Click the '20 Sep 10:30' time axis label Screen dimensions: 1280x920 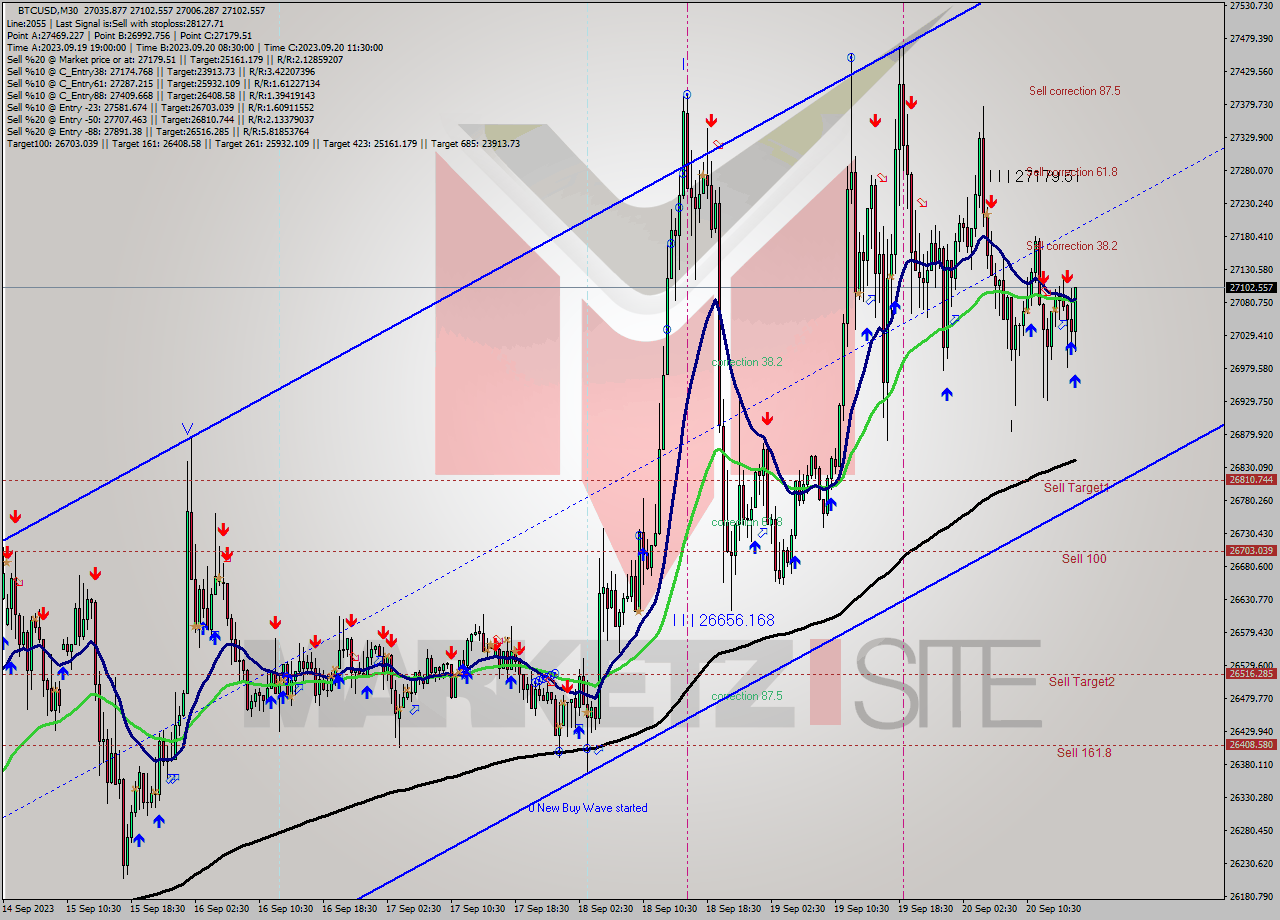pos(1053,909)
